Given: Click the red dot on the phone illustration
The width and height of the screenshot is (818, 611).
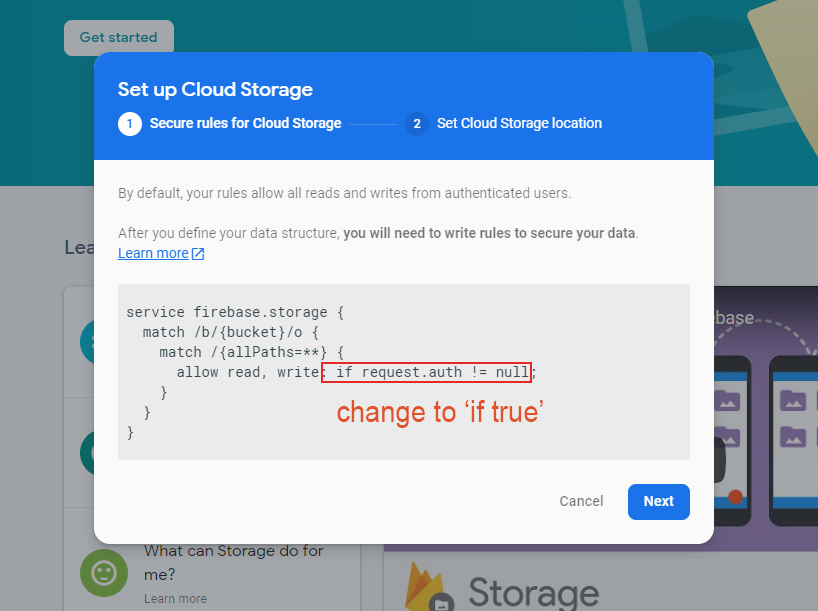Looking at the screenshot, I should pyautogui.click(x=736, y=496).
